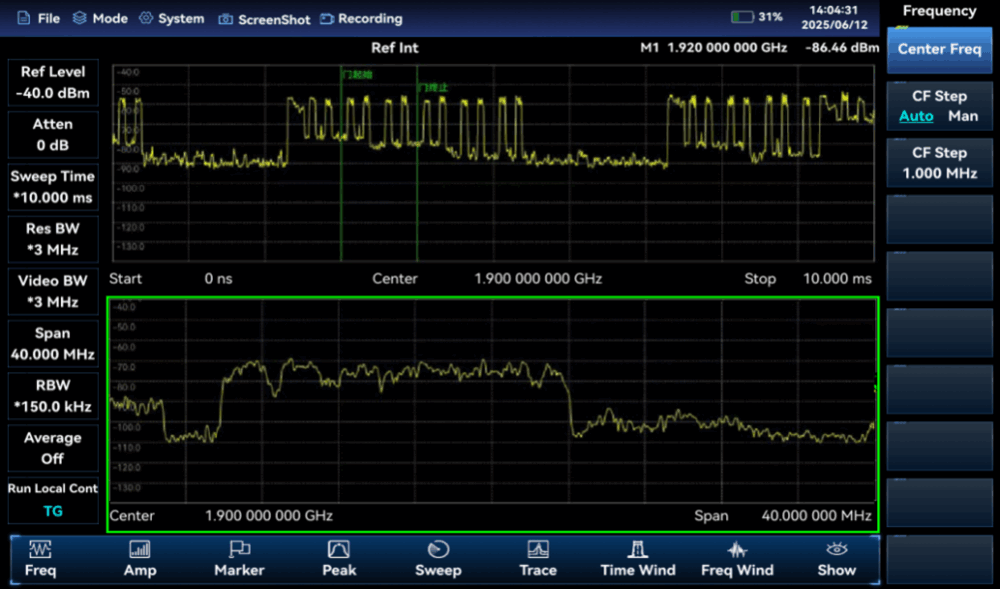
Task: Open the Freq menu icon
Action: tap(40, 549)
